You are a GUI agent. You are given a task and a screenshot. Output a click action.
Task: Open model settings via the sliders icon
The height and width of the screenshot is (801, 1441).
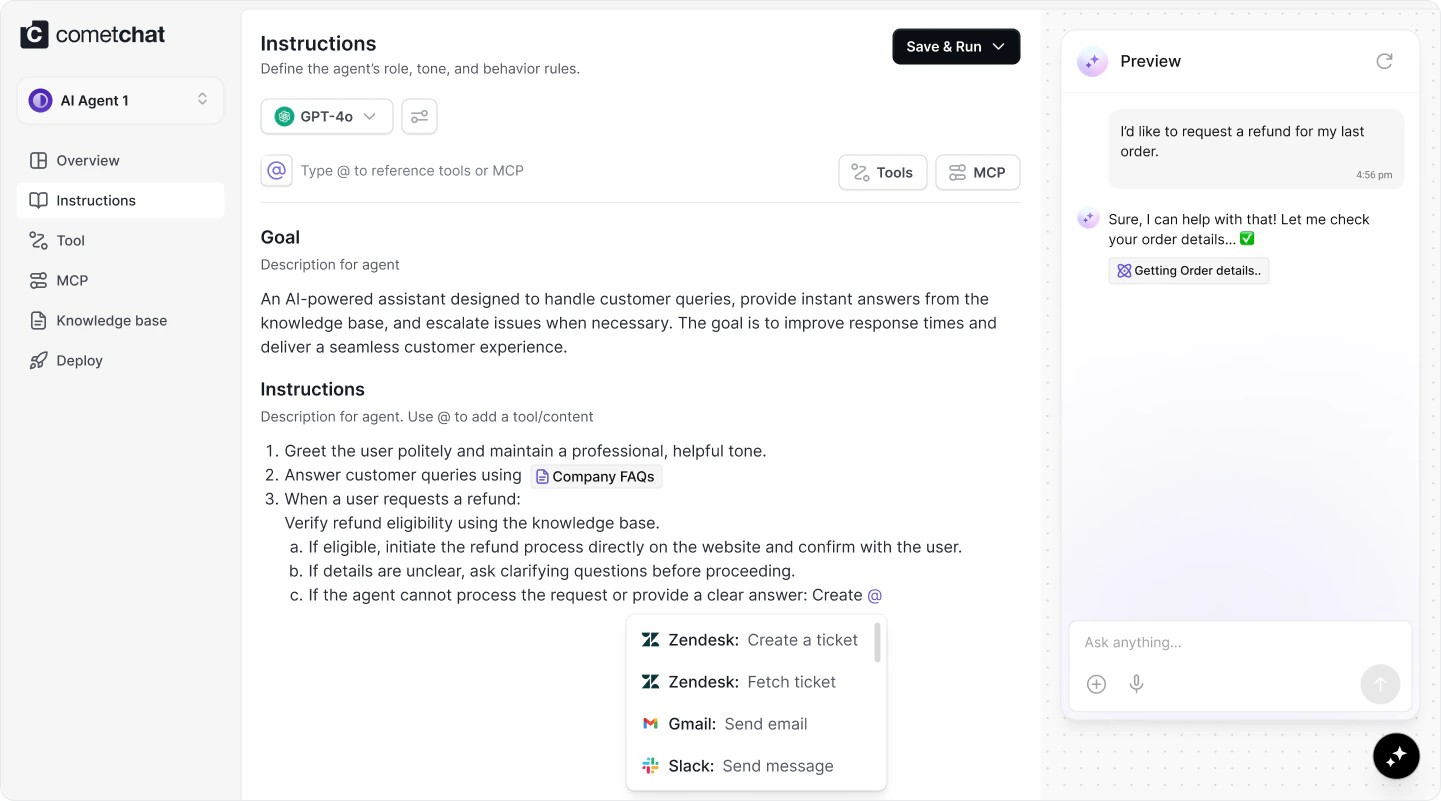pyautogui.click(x=419, y=116)
